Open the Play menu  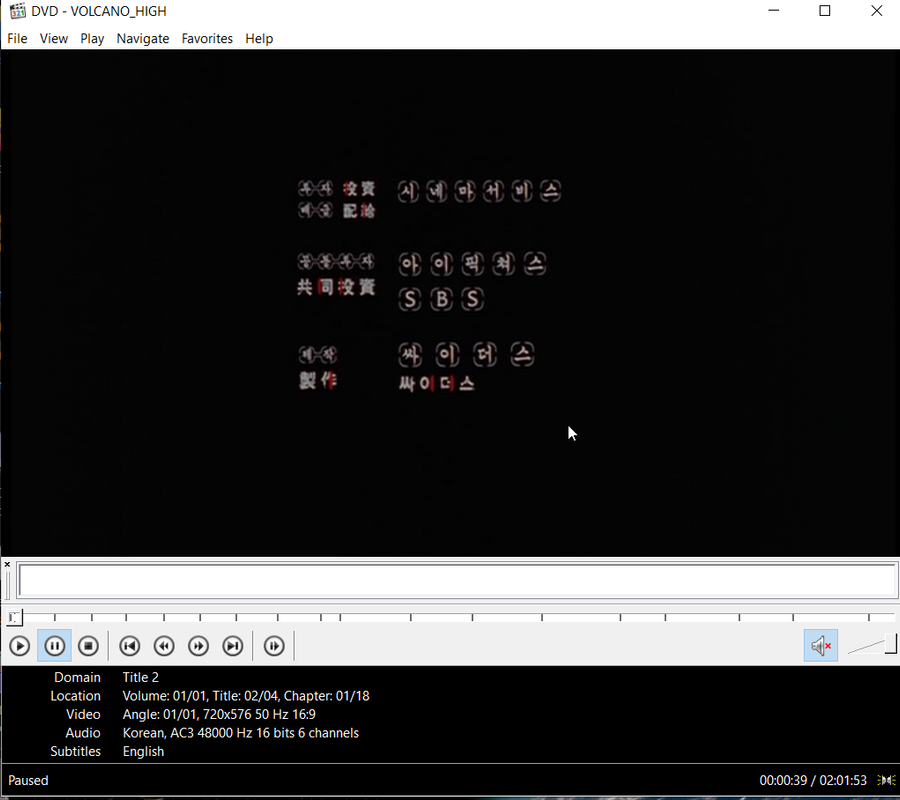(x=92, y=38)
